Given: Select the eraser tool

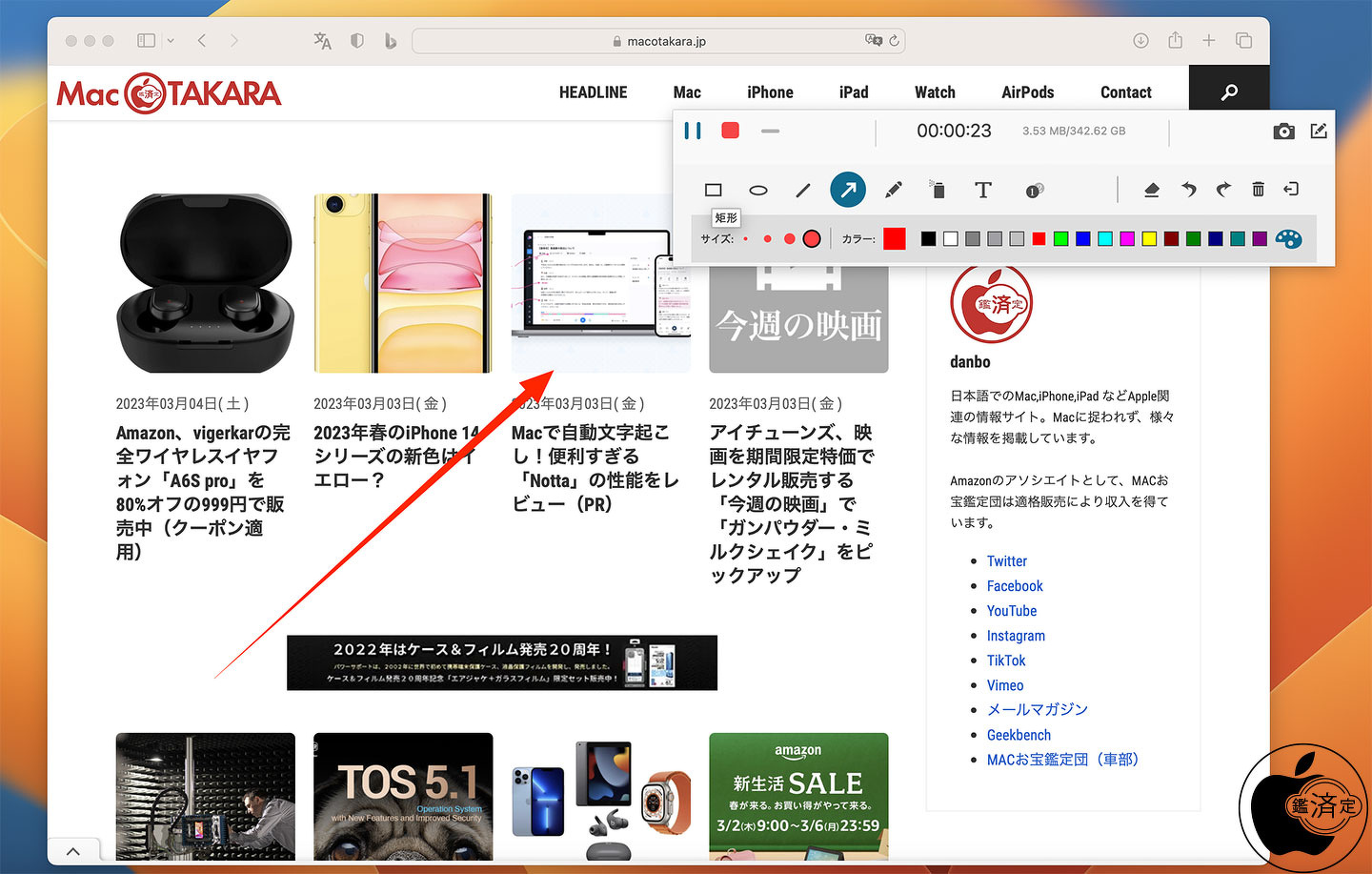Looking at the screenshot, I should (x=1151, y=190).
